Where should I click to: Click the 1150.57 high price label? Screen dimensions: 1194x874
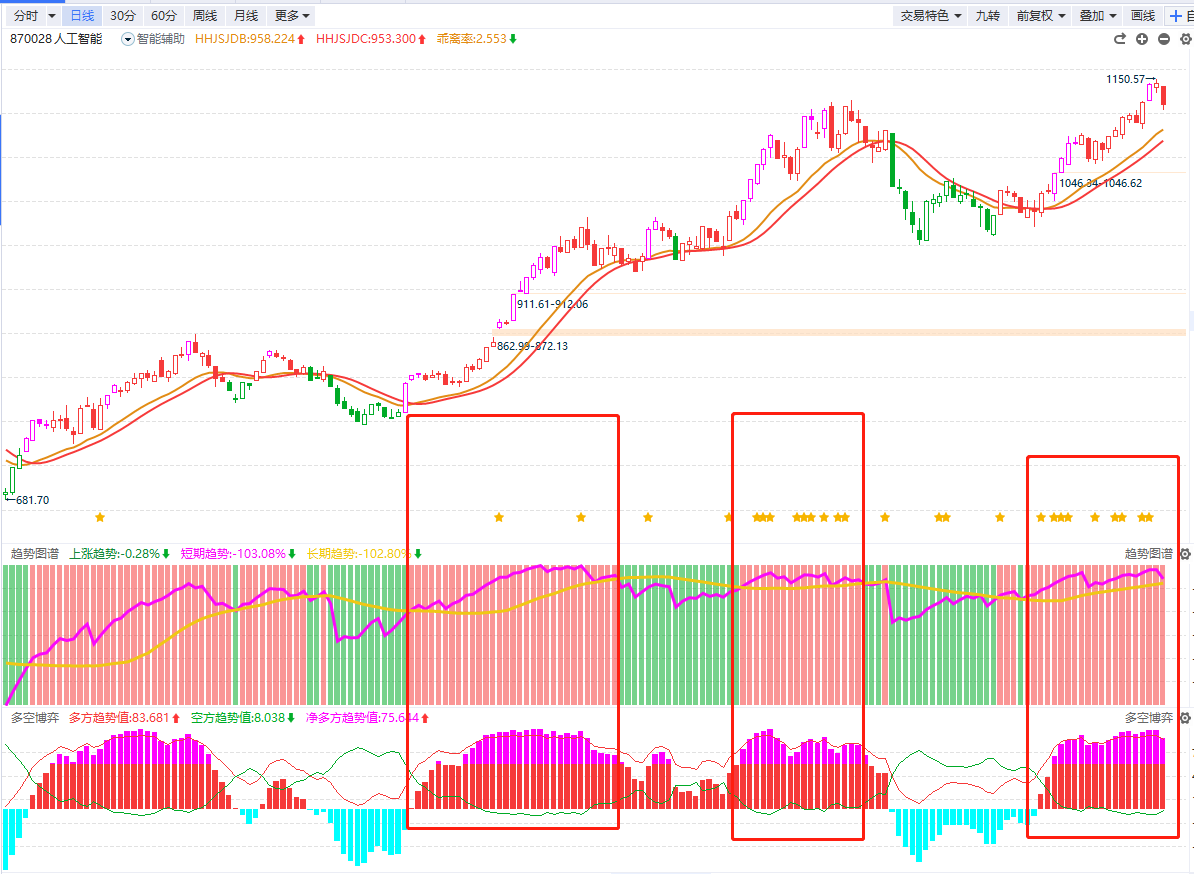click(1127, 79)
